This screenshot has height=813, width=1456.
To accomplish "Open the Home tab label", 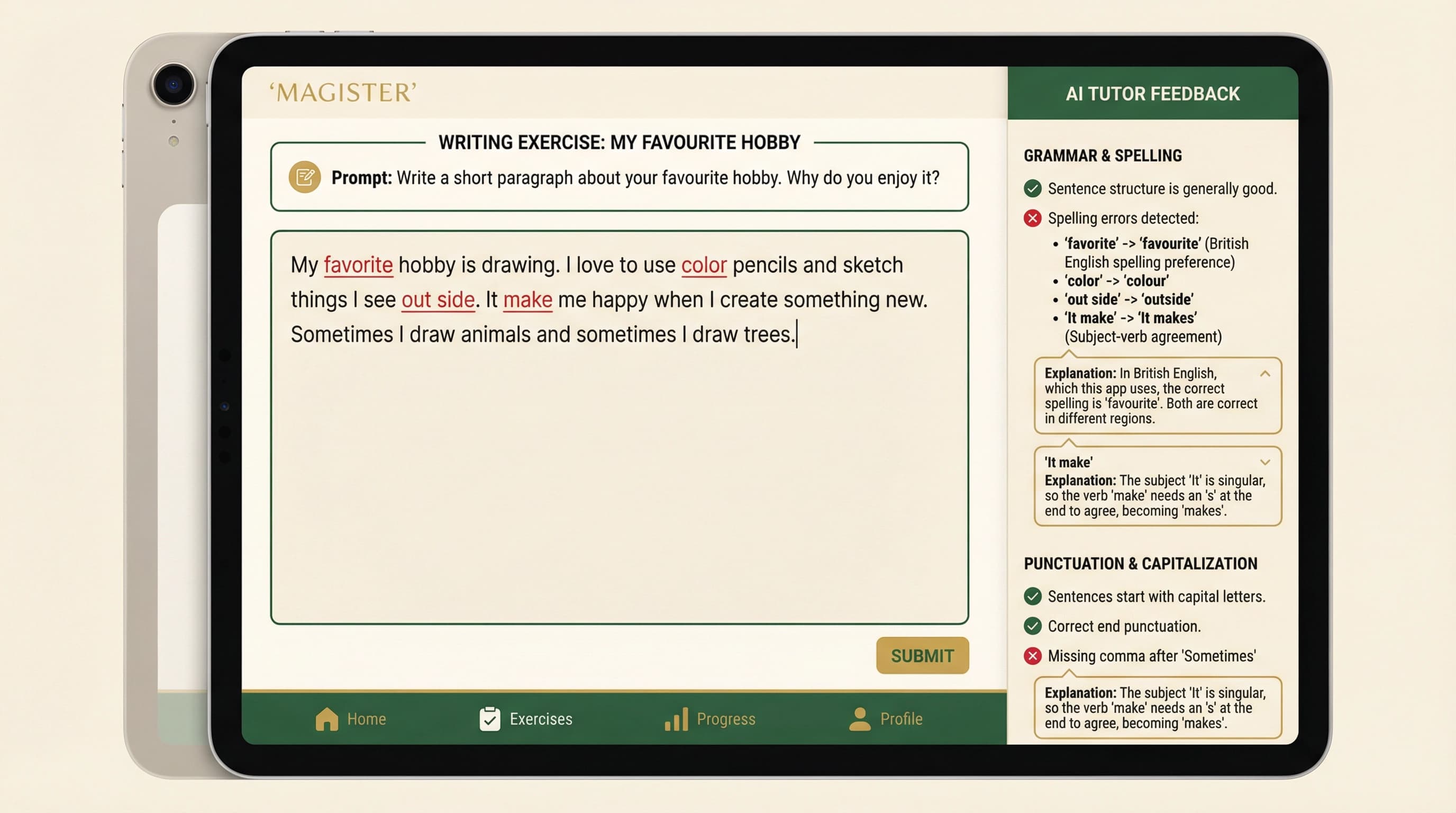I will pyautogui.click(x=366, y=719).
